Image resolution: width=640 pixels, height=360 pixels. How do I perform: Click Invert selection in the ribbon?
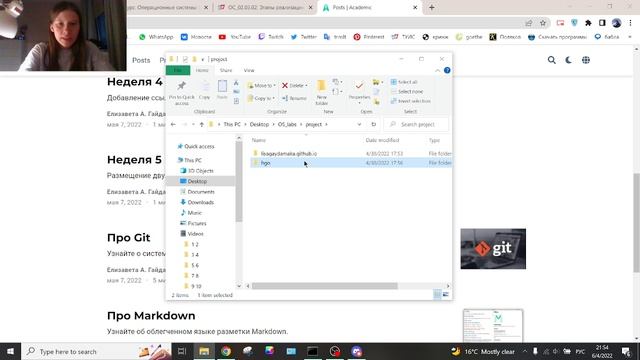pyautogui.click(x=411, y=101)
